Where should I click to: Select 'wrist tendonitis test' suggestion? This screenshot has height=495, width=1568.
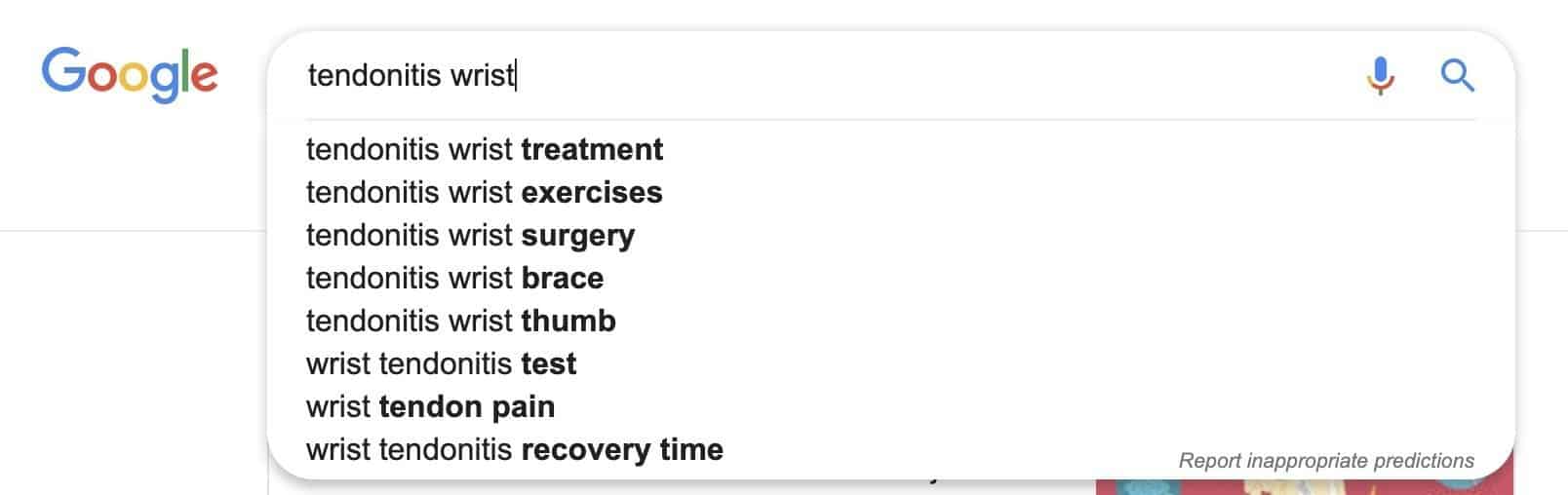coord(441,364)
